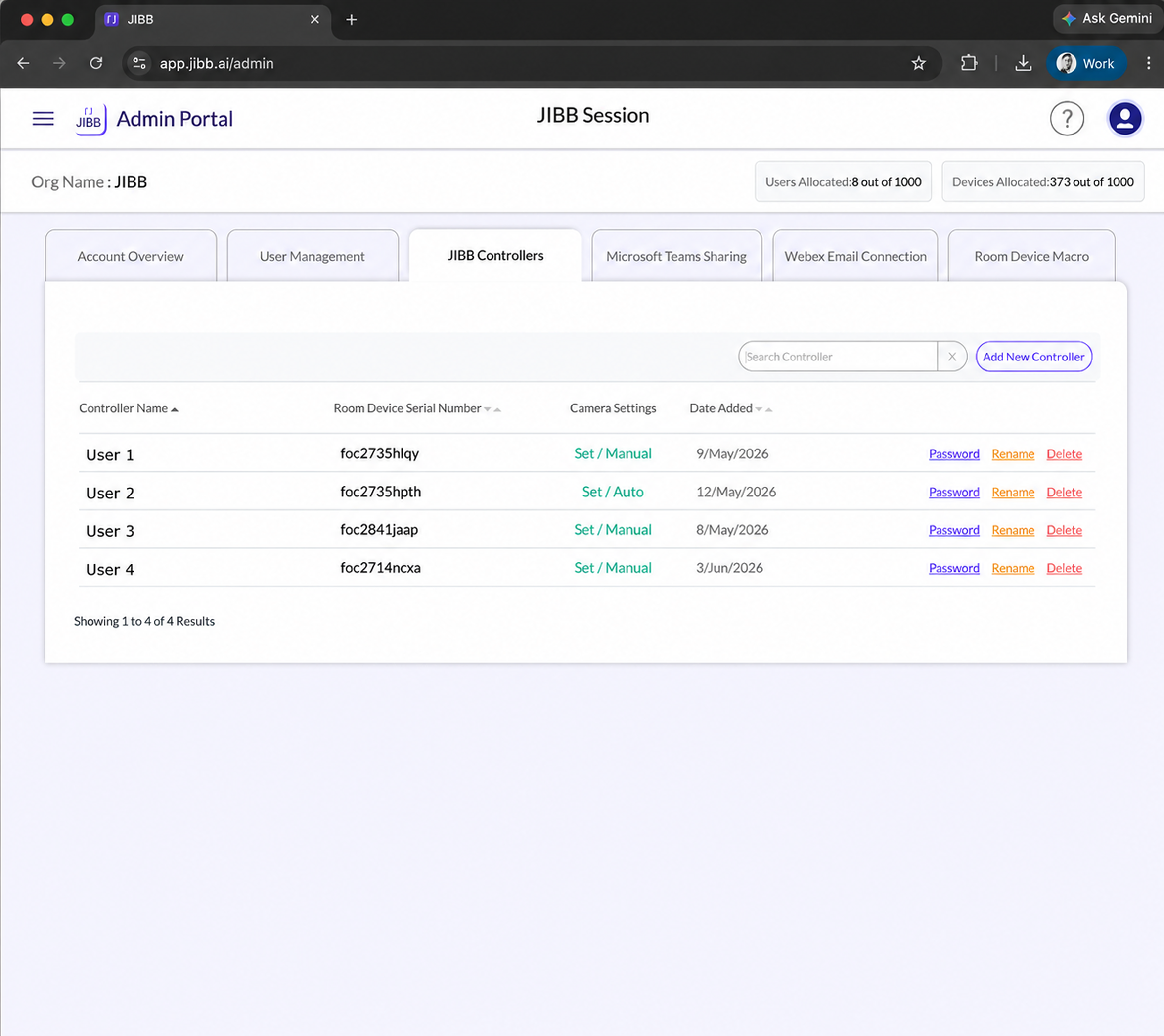The image size is (1164, 1036).
Task: Click the date 12/May/2026
Action: (x=736, y=492)
